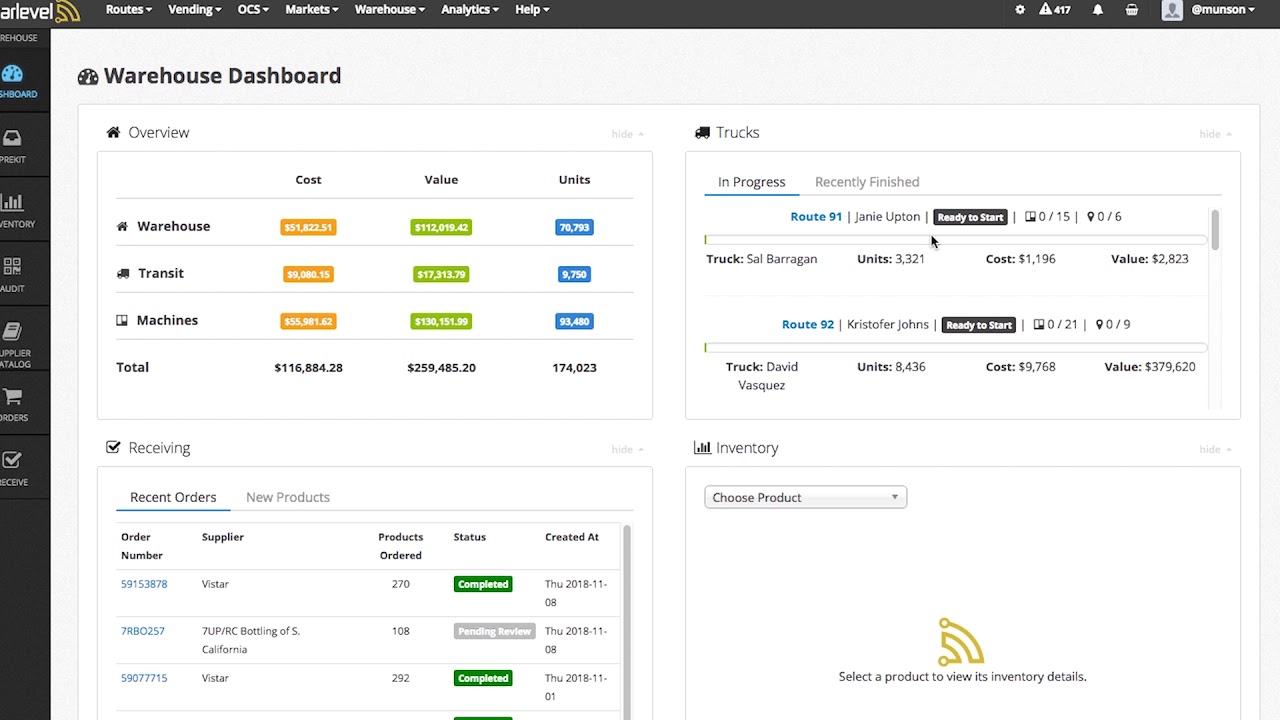Open the Inventory sidebar chart icon
The image size is (1280, 720).
pyautogui.click(x=12, y=203)
